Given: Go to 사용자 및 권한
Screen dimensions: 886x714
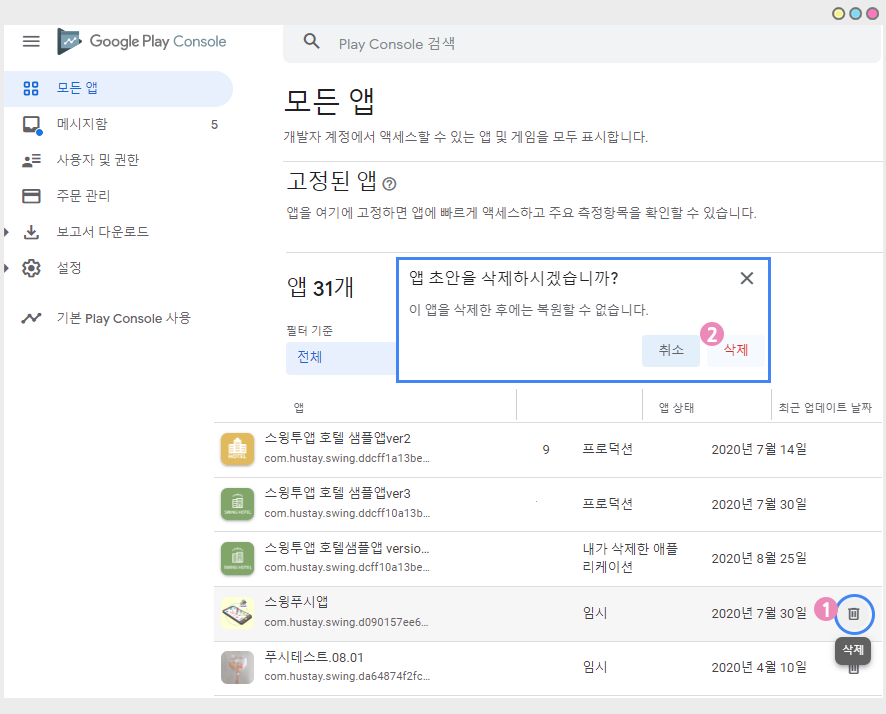Looking at the screenshot, I should pyautogui.click(x=97, y=160).
